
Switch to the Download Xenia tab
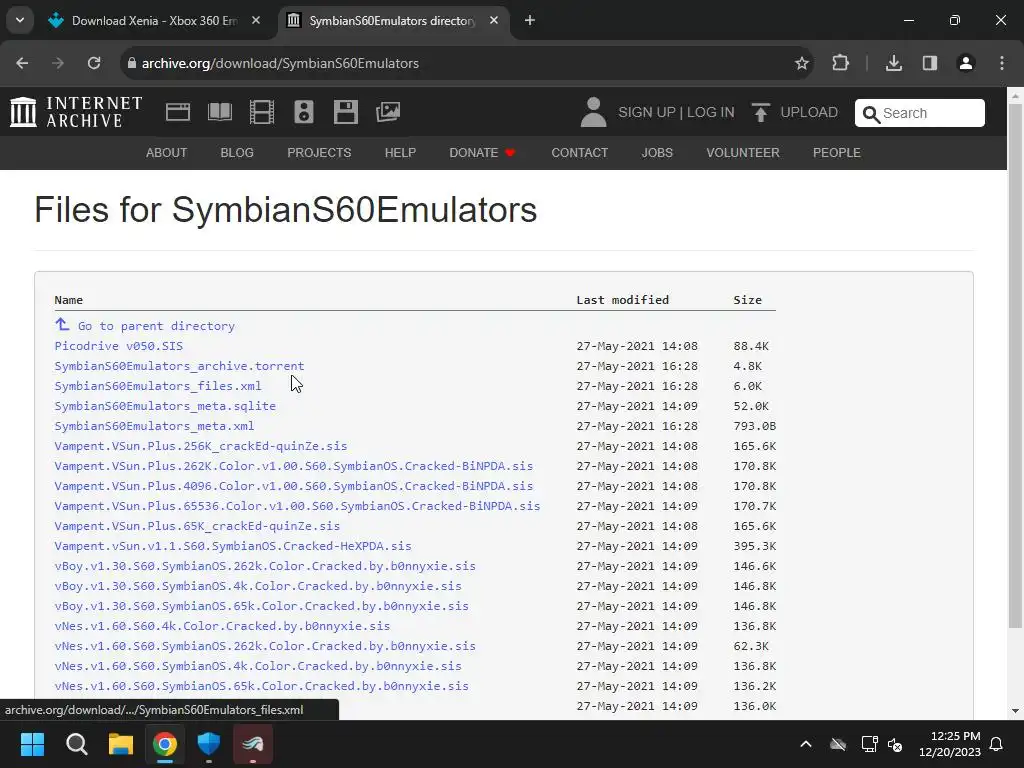155,20
